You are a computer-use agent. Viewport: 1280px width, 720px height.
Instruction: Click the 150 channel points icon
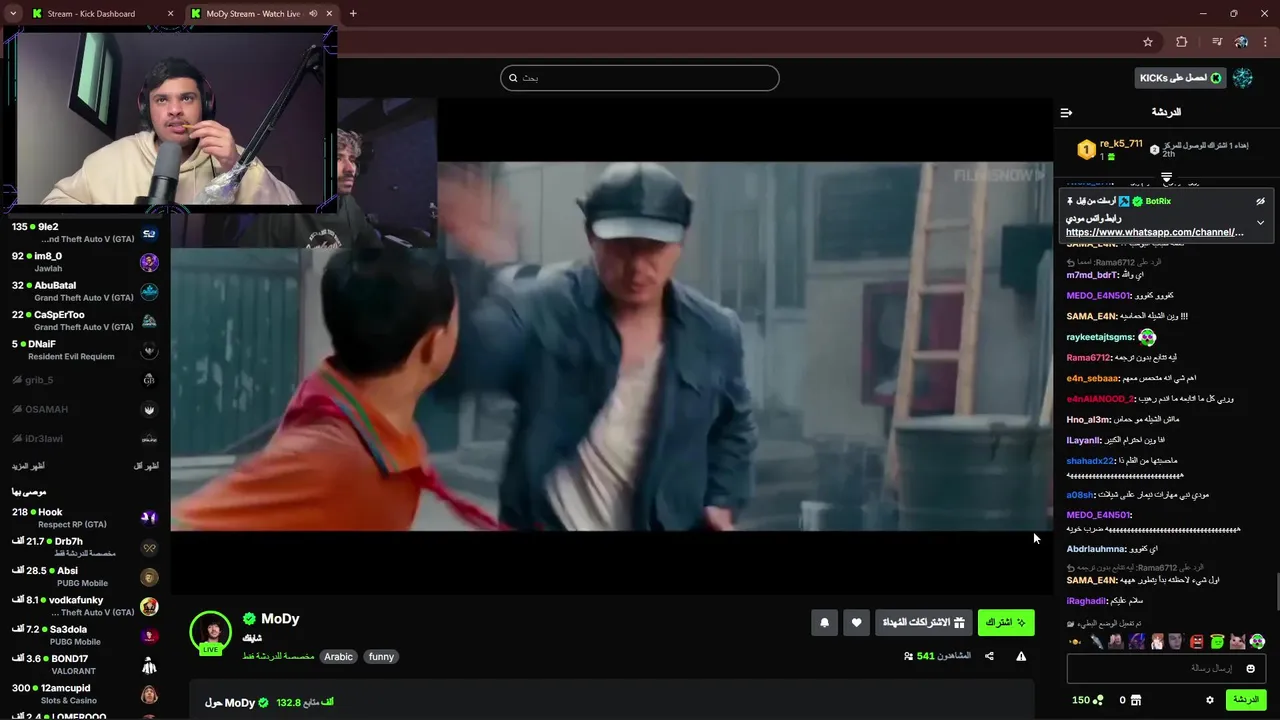coord(1088,700)
